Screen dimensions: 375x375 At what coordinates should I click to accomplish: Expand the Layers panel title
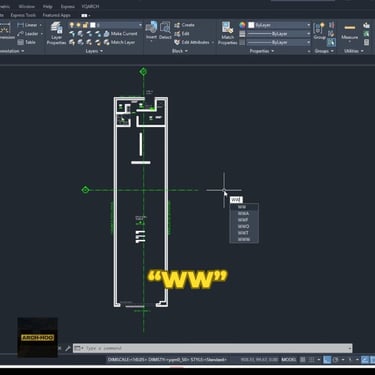[94, 51]
